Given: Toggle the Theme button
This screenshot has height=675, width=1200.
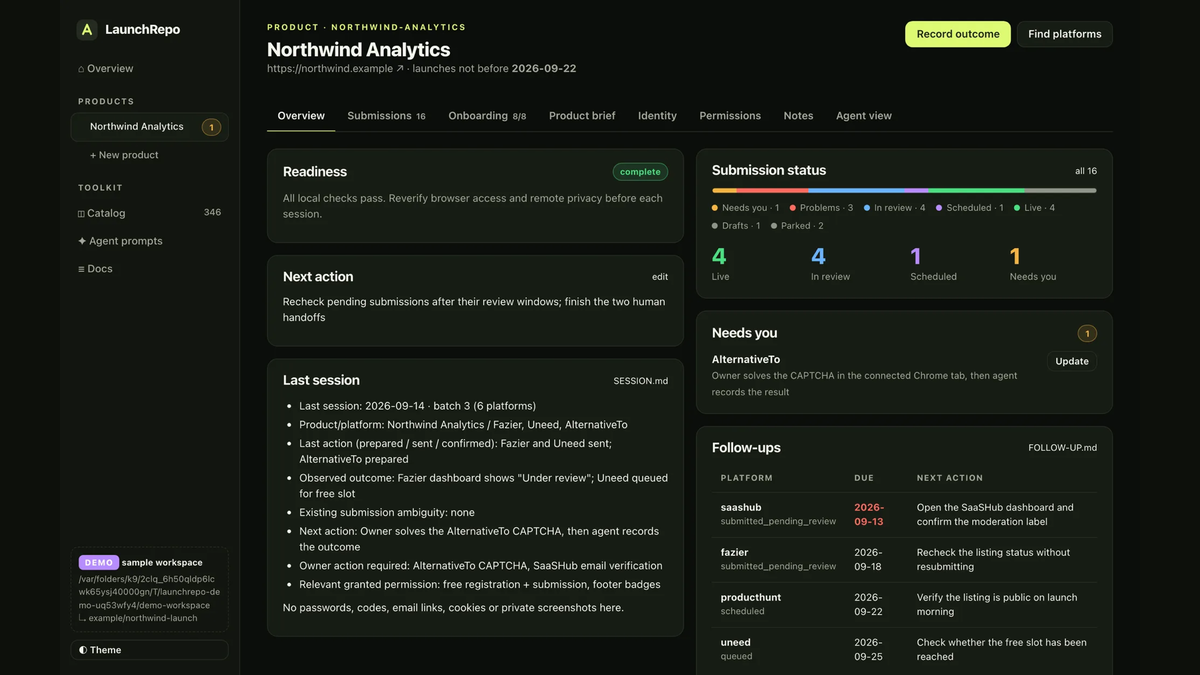Looking at the screenshot, I should coord(149,650).
